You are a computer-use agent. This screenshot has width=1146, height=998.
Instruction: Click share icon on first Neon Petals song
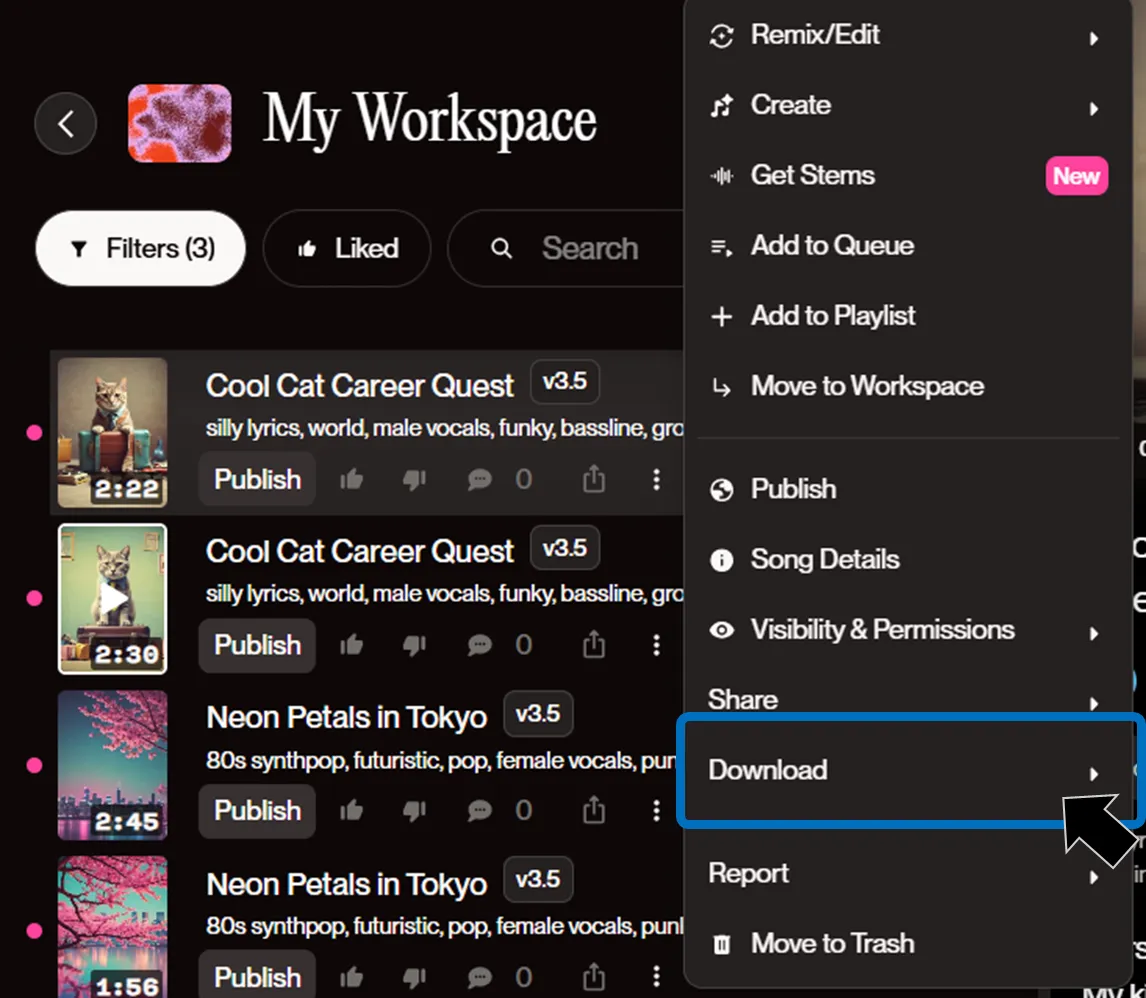pyautogui.click(x=594, y=811)
